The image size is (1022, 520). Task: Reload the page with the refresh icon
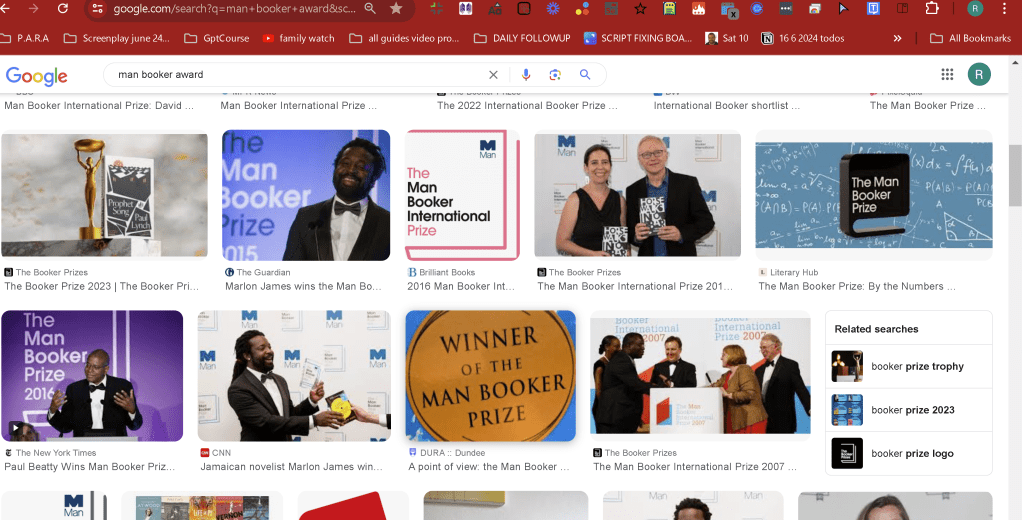63,8
